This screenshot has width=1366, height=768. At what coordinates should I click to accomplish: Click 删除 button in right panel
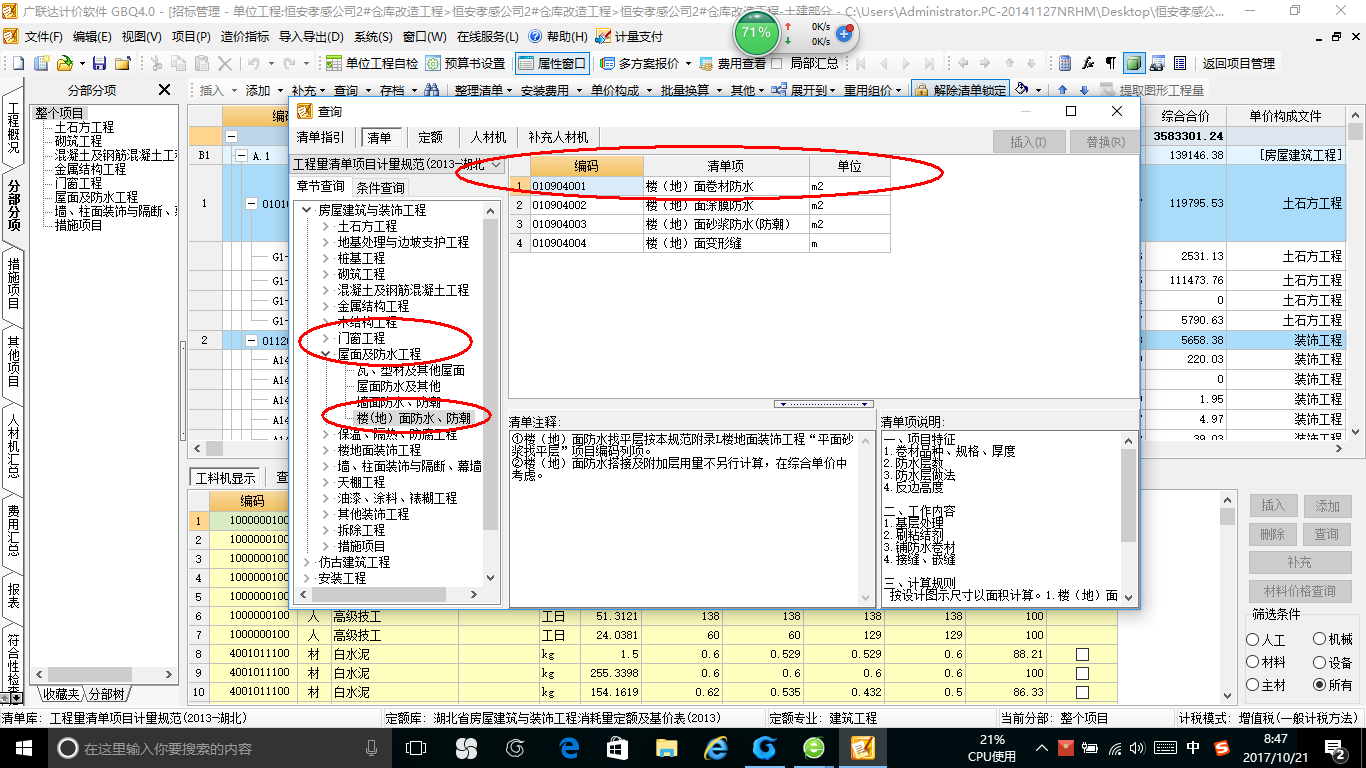pos(1272,534)
